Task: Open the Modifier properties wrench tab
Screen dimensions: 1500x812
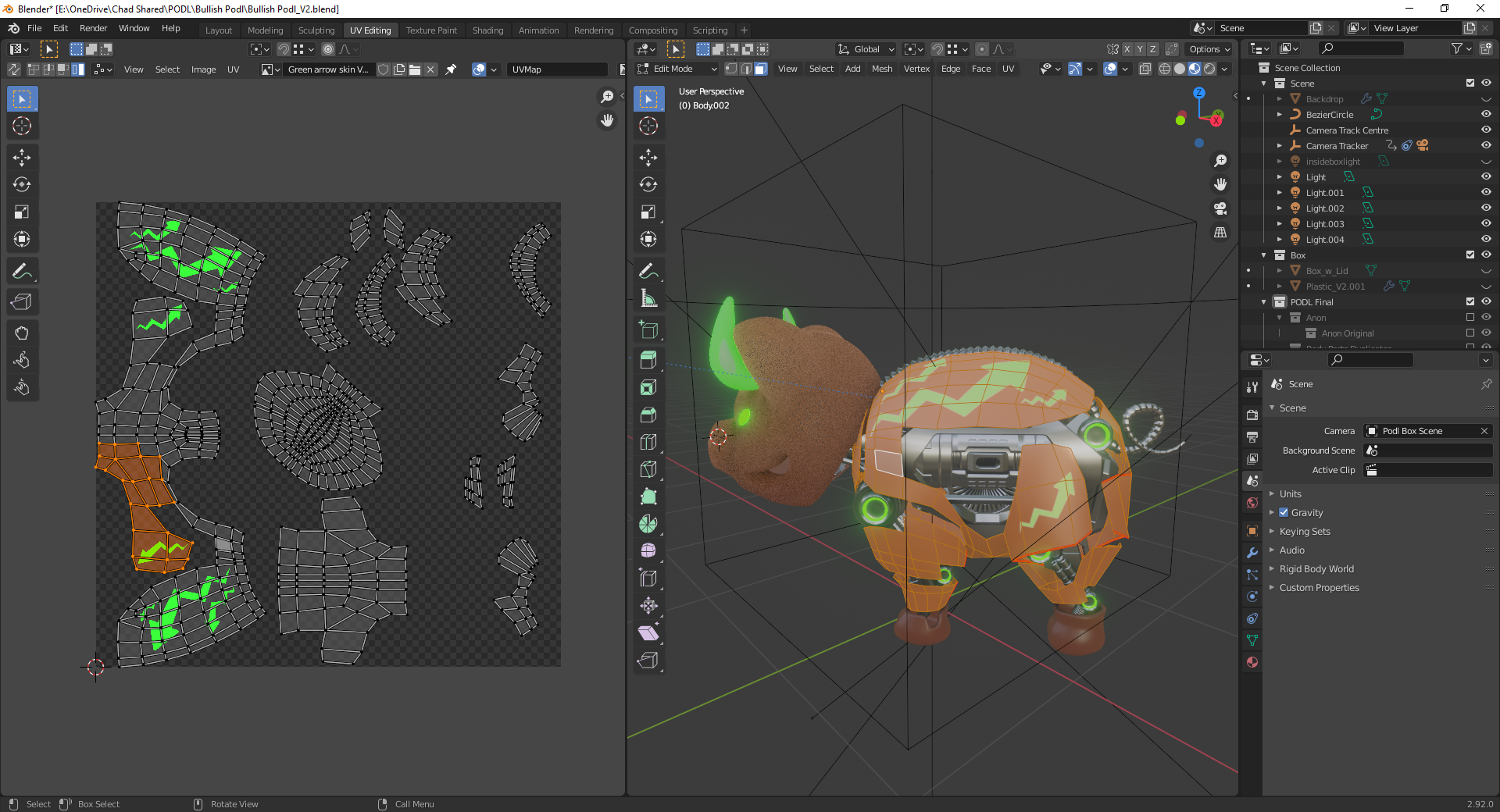Action: pos(1252,553)
